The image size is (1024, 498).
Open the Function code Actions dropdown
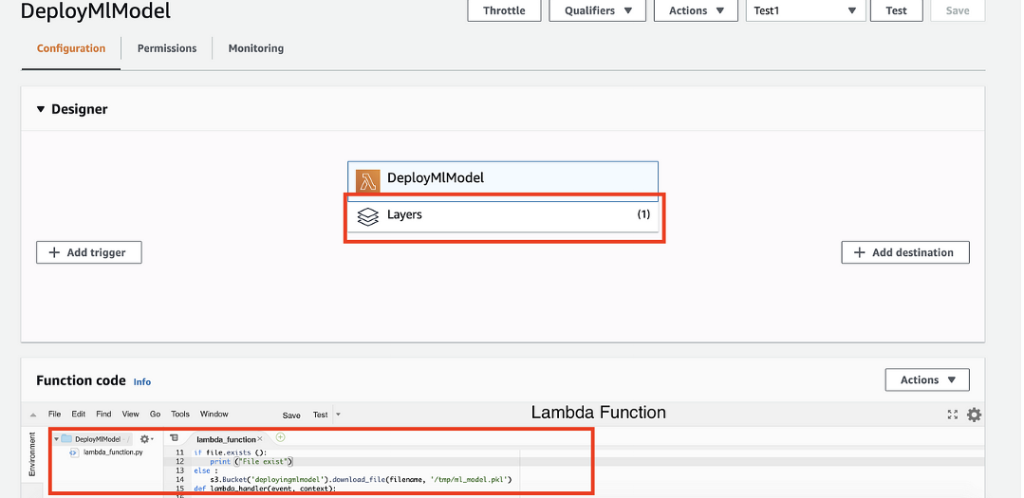pyautogui.click(x=926, y=380)
